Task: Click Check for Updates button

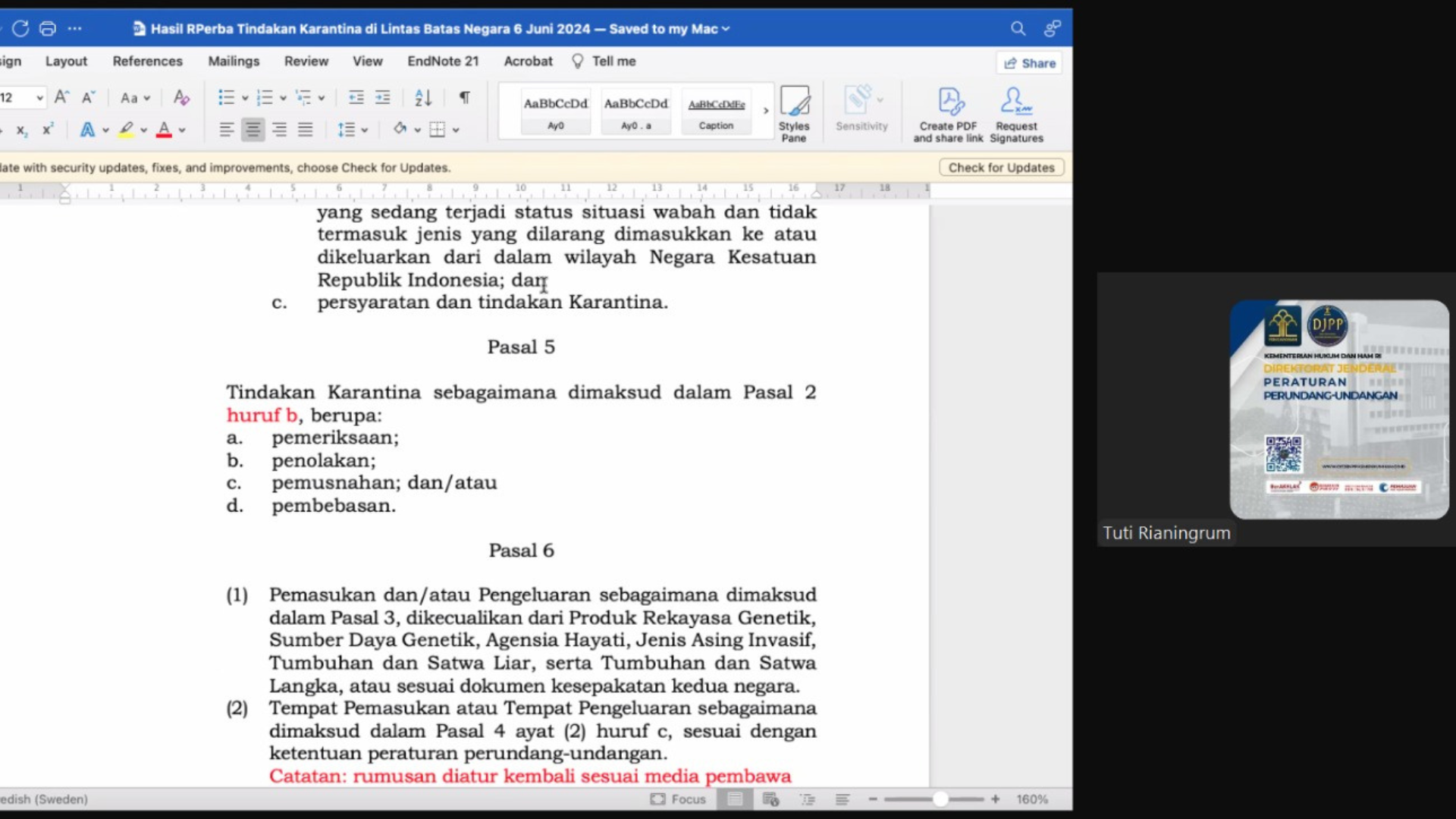Action: [x=1001, y=168]
